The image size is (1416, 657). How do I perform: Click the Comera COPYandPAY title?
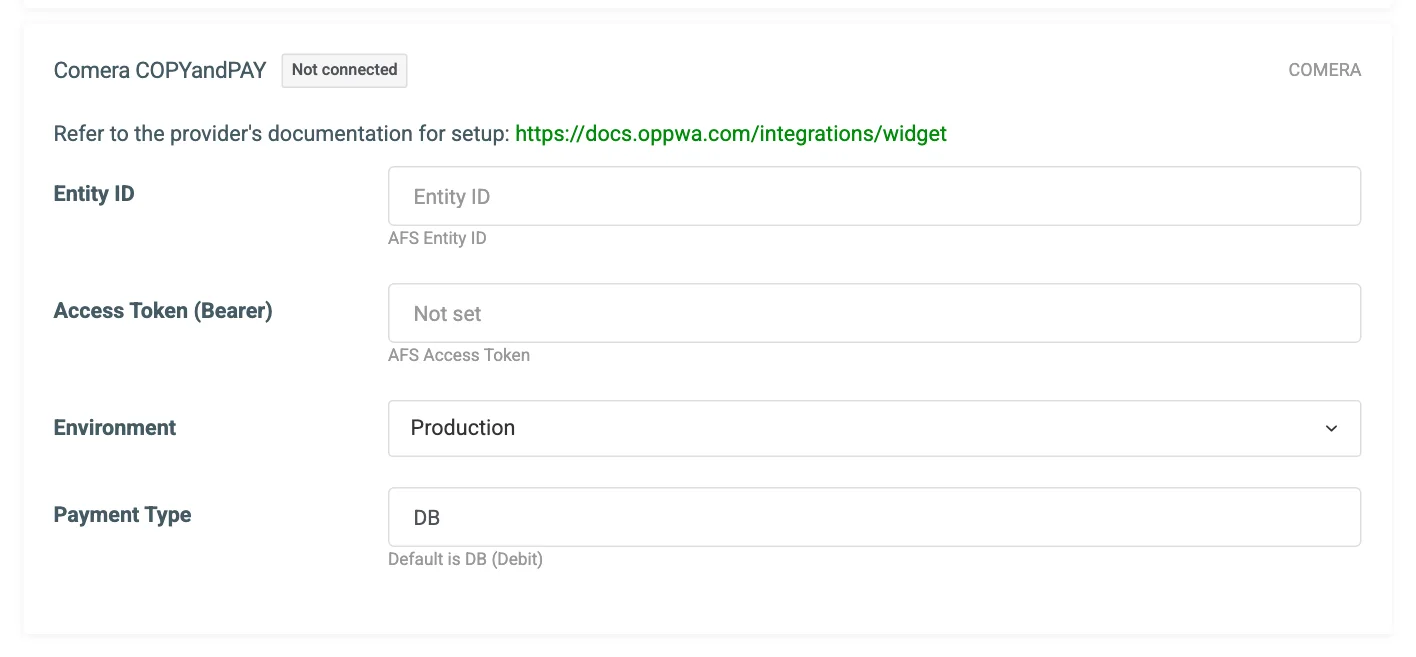point(160,70)
